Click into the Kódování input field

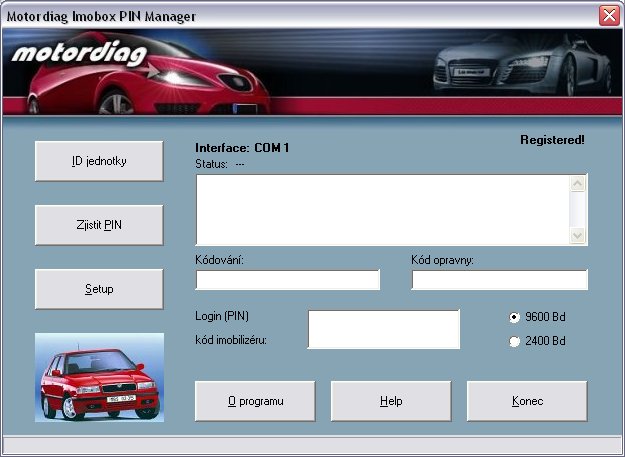coord(287,280)
